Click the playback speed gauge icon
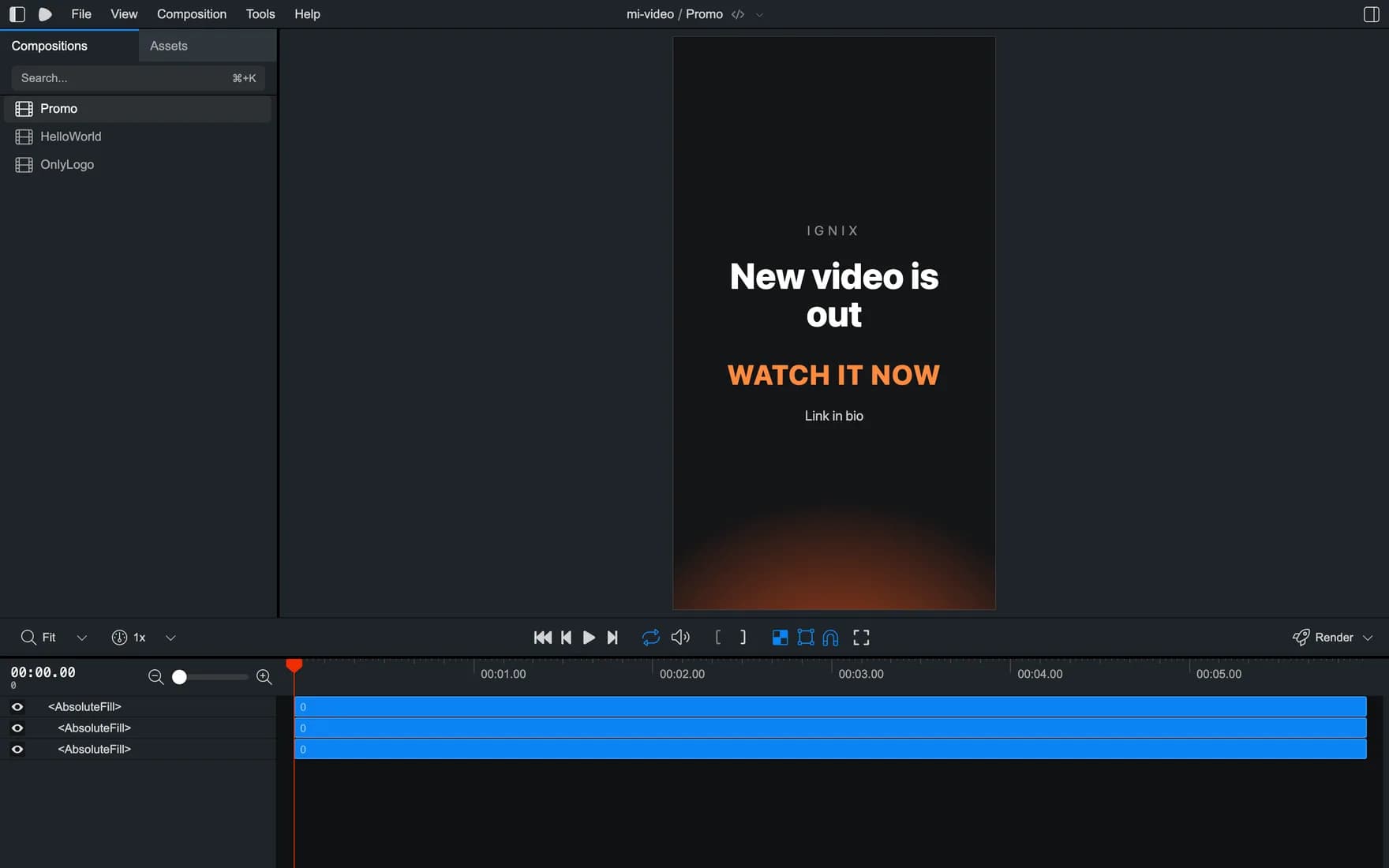This screenshot has height=868, width=1389. click(119, 638)
